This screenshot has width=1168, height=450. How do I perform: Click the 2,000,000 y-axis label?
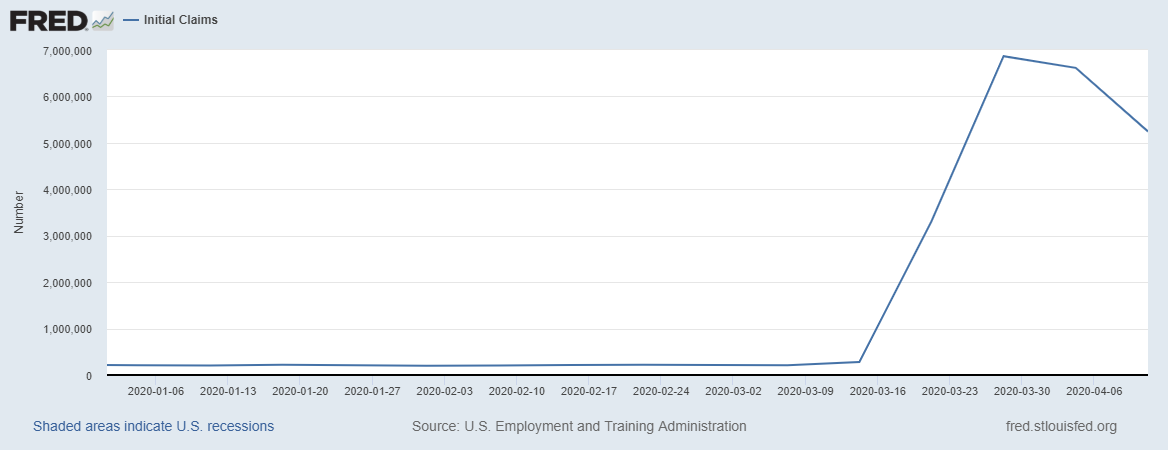(x=68, y=283)
